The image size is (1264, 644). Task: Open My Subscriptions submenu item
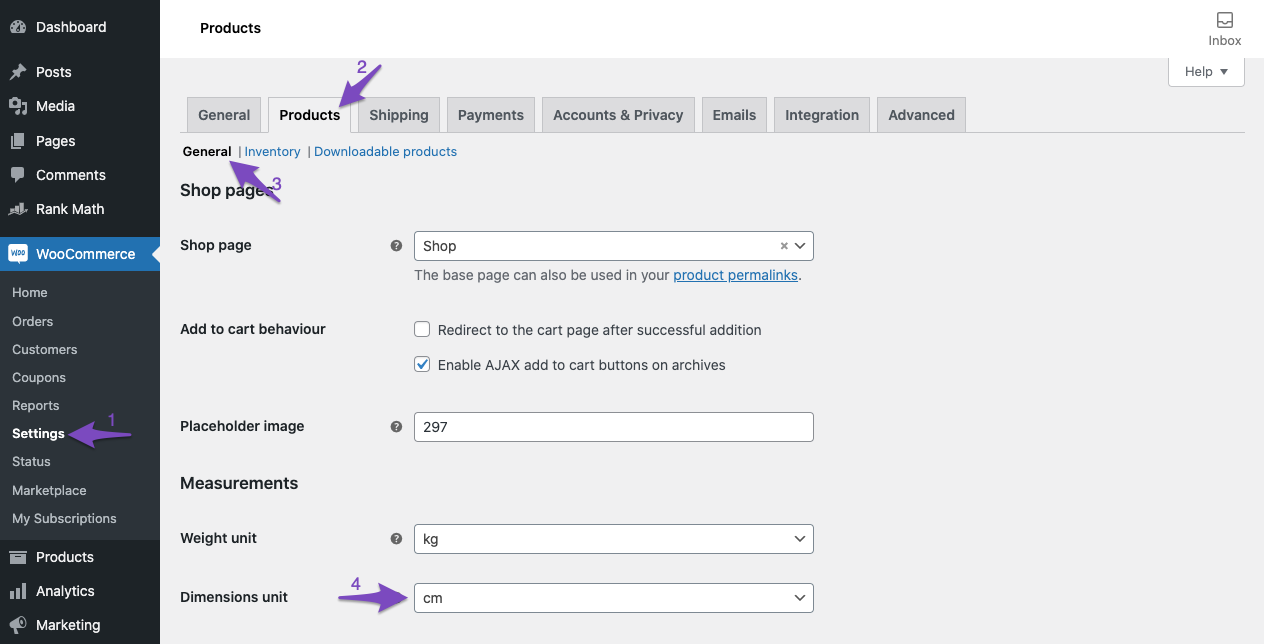(64, 519)
